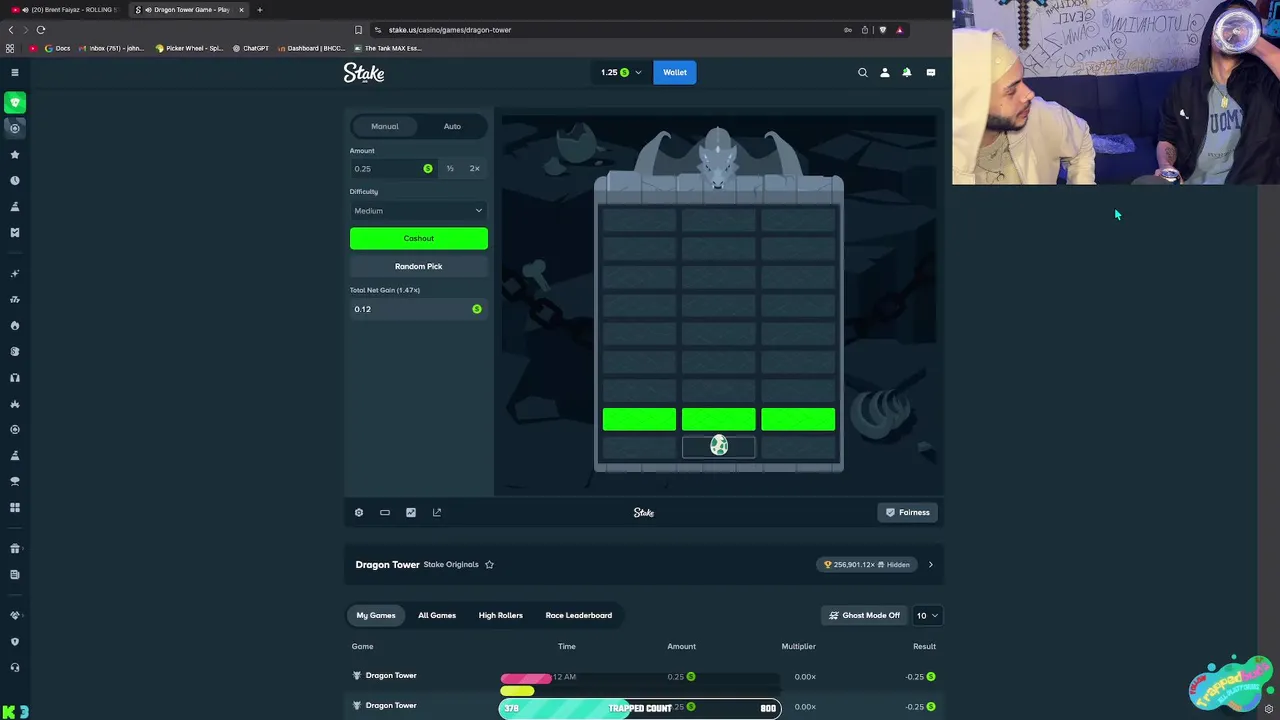Open the Gmail Inbox bookmark
Image resolution: width=1280 pixels, height=720 pixels.
[x=112, y=48]
